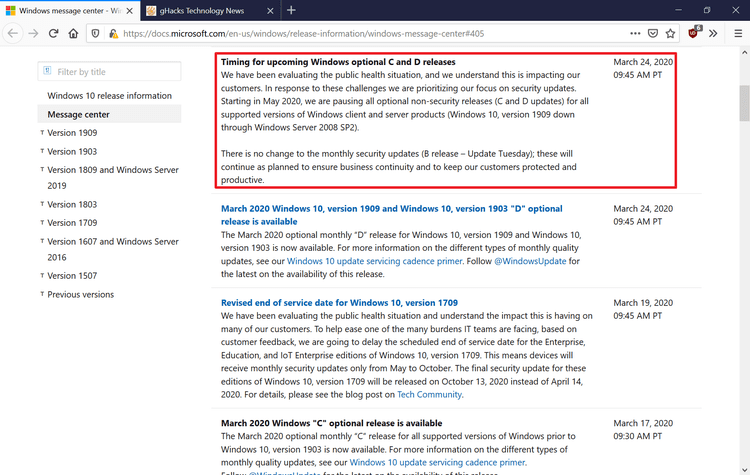
Task: Close the Windows message center tab
Action: (x=130, y=11)
